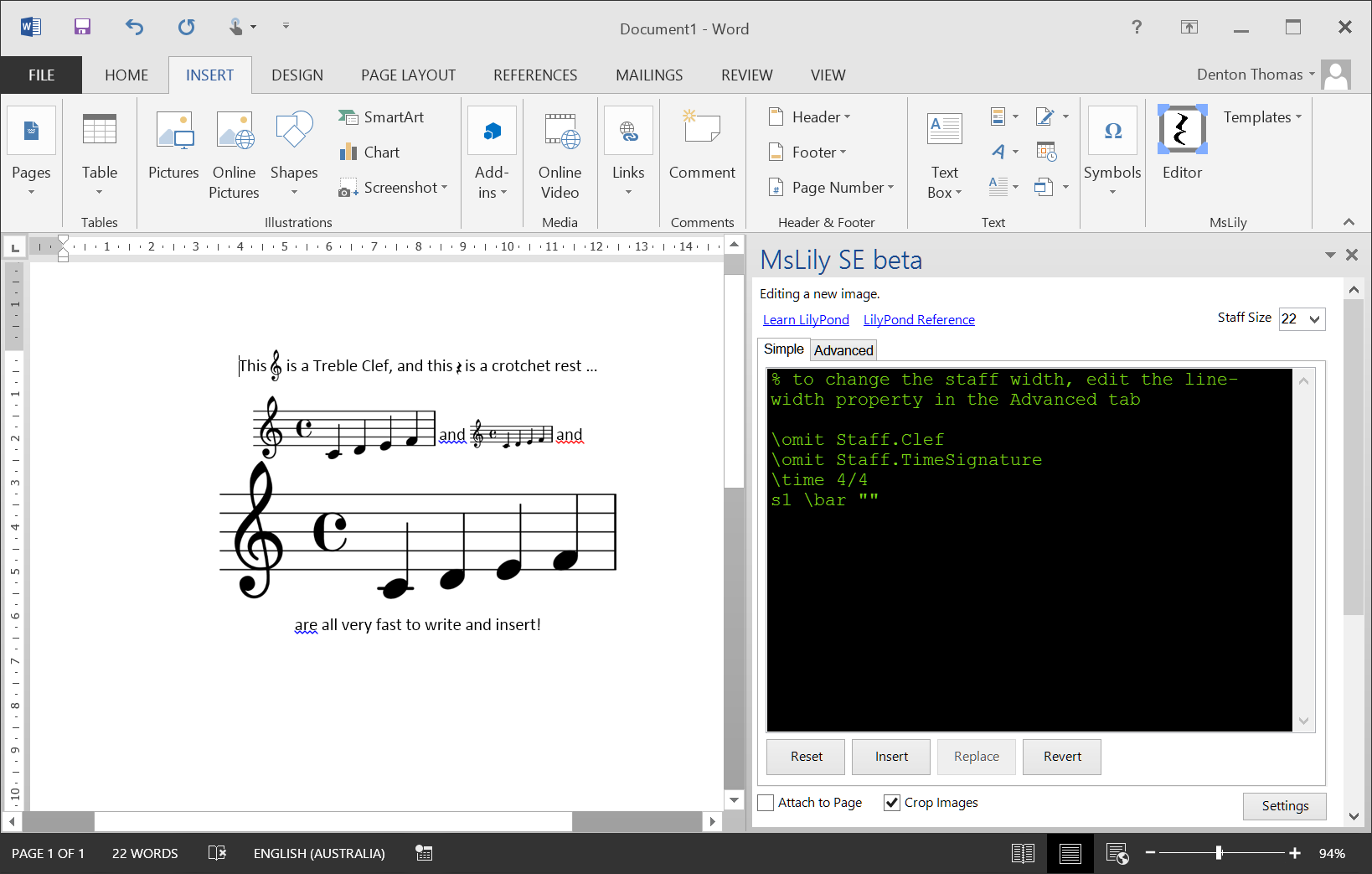Open Drop Cap options
Image resolution: width=1372 pixels, height=874 pixels.
[1004, 187]
